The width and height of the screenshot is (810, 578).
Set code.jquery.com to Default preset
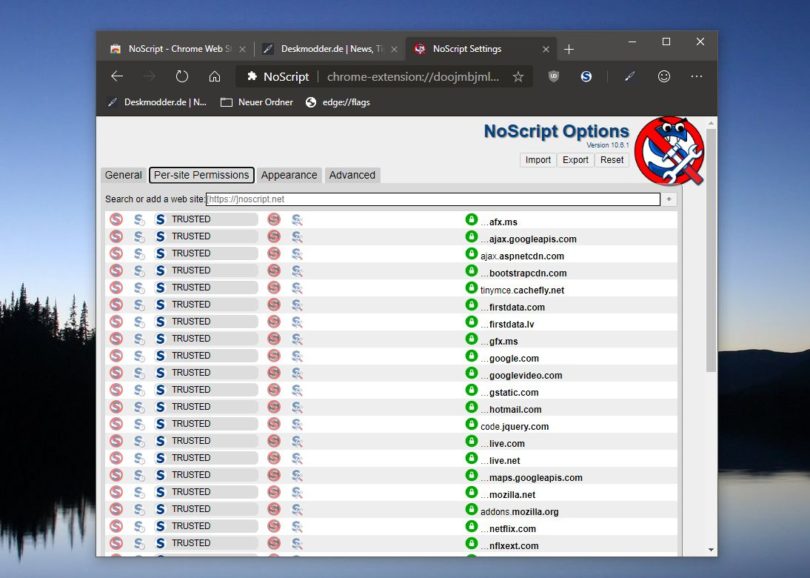[x=116, y=424]
